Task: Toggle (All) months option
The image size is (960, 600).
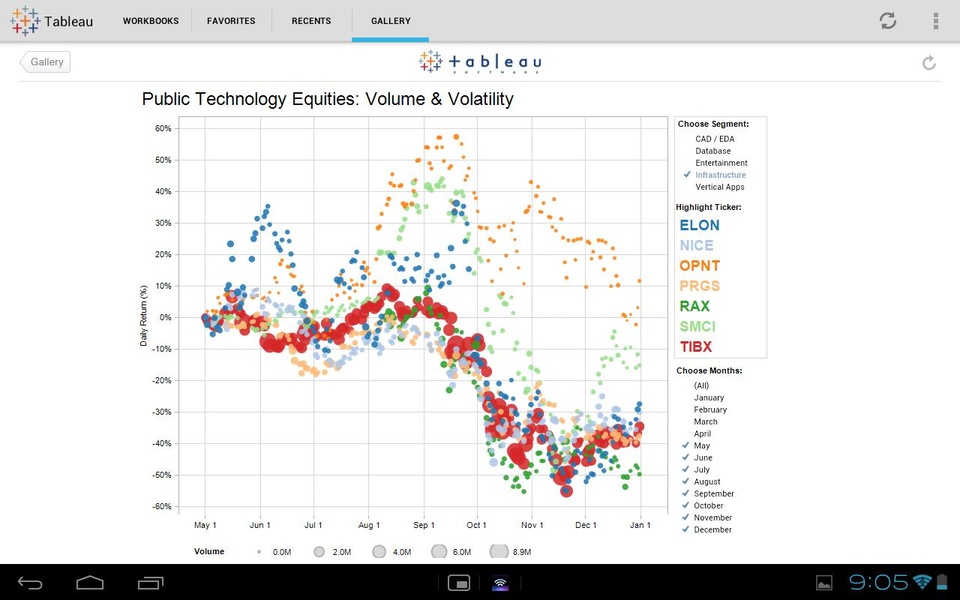Action: pyautogui.click(x=701, y=385)
